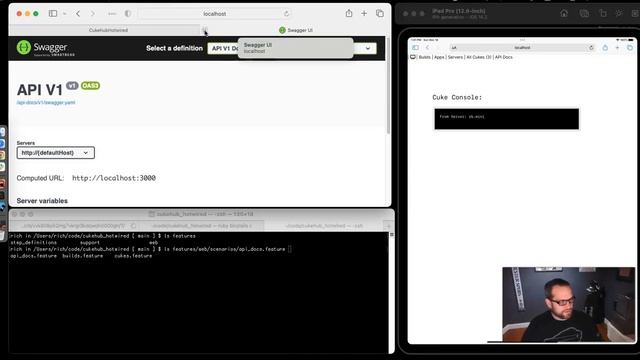Click the API V1 title

pos(40,90)
